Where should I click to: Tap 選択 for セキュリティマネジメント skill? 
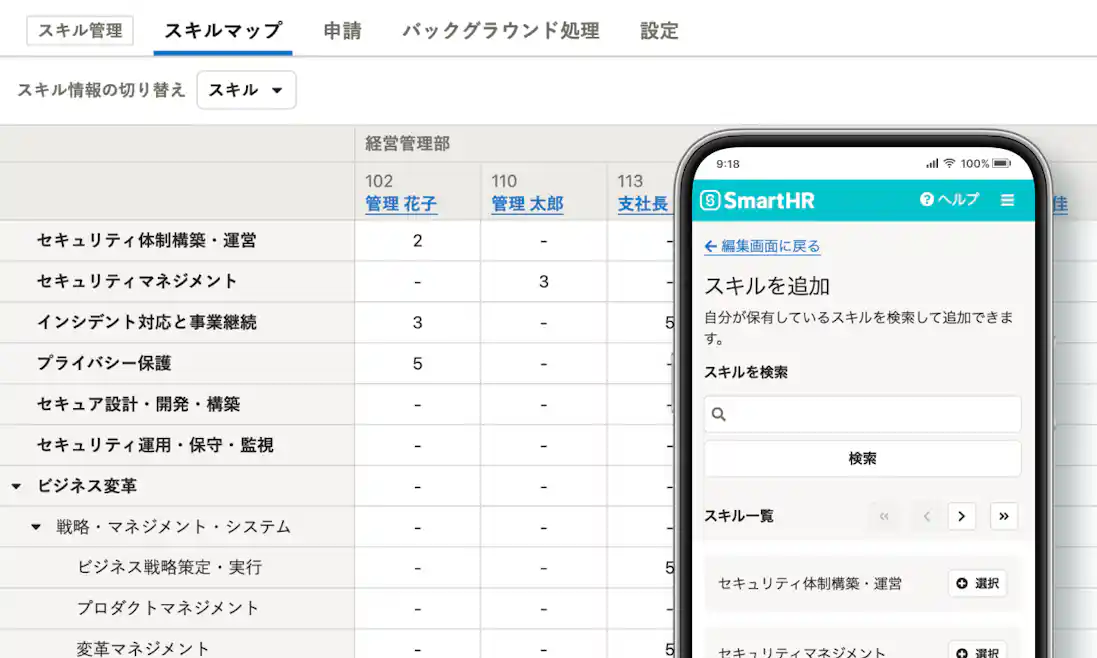[977, 650]
